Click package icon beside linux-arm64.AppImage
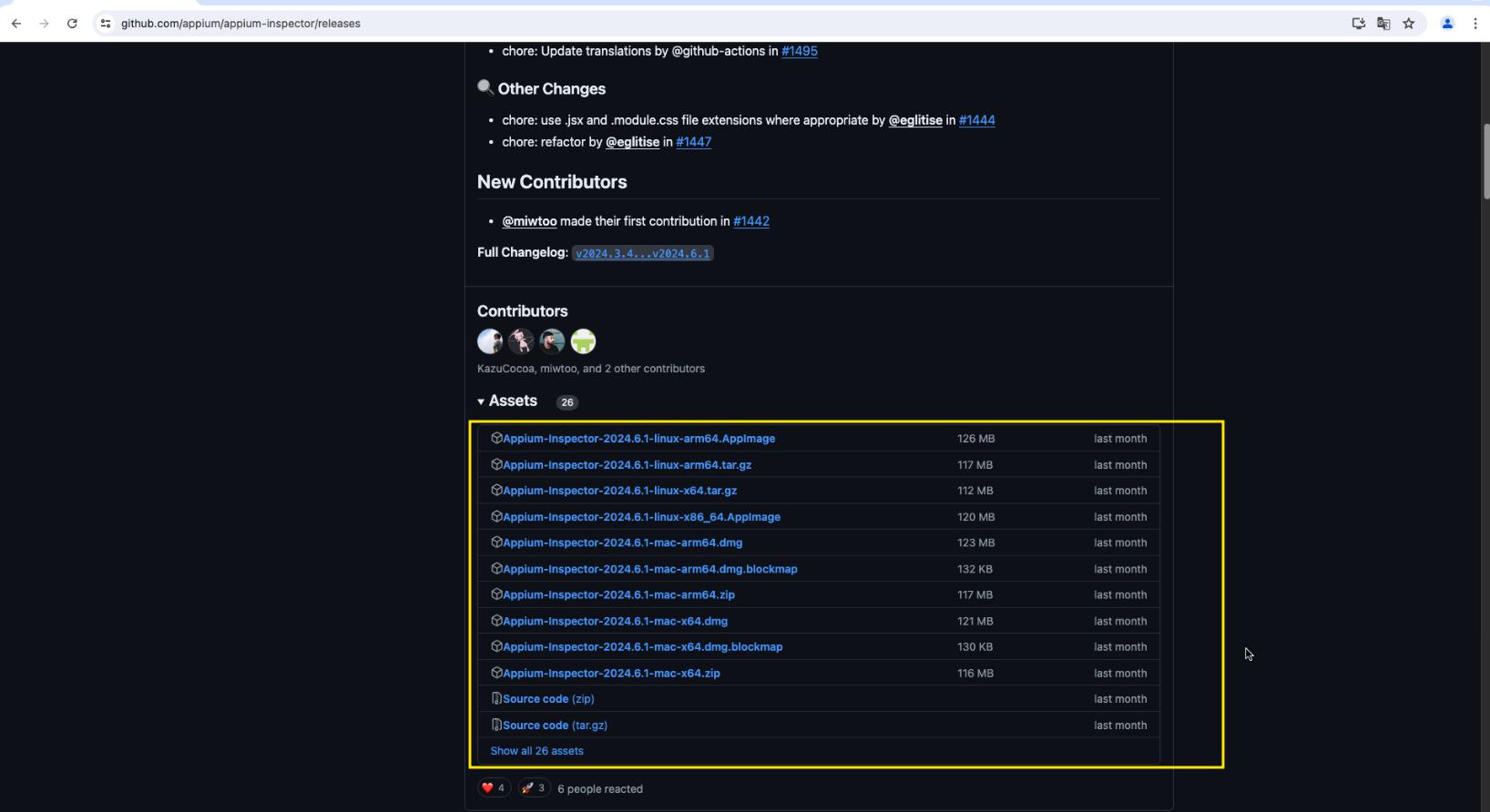Screen dimensions: 1490x812 tap(496, 438)
